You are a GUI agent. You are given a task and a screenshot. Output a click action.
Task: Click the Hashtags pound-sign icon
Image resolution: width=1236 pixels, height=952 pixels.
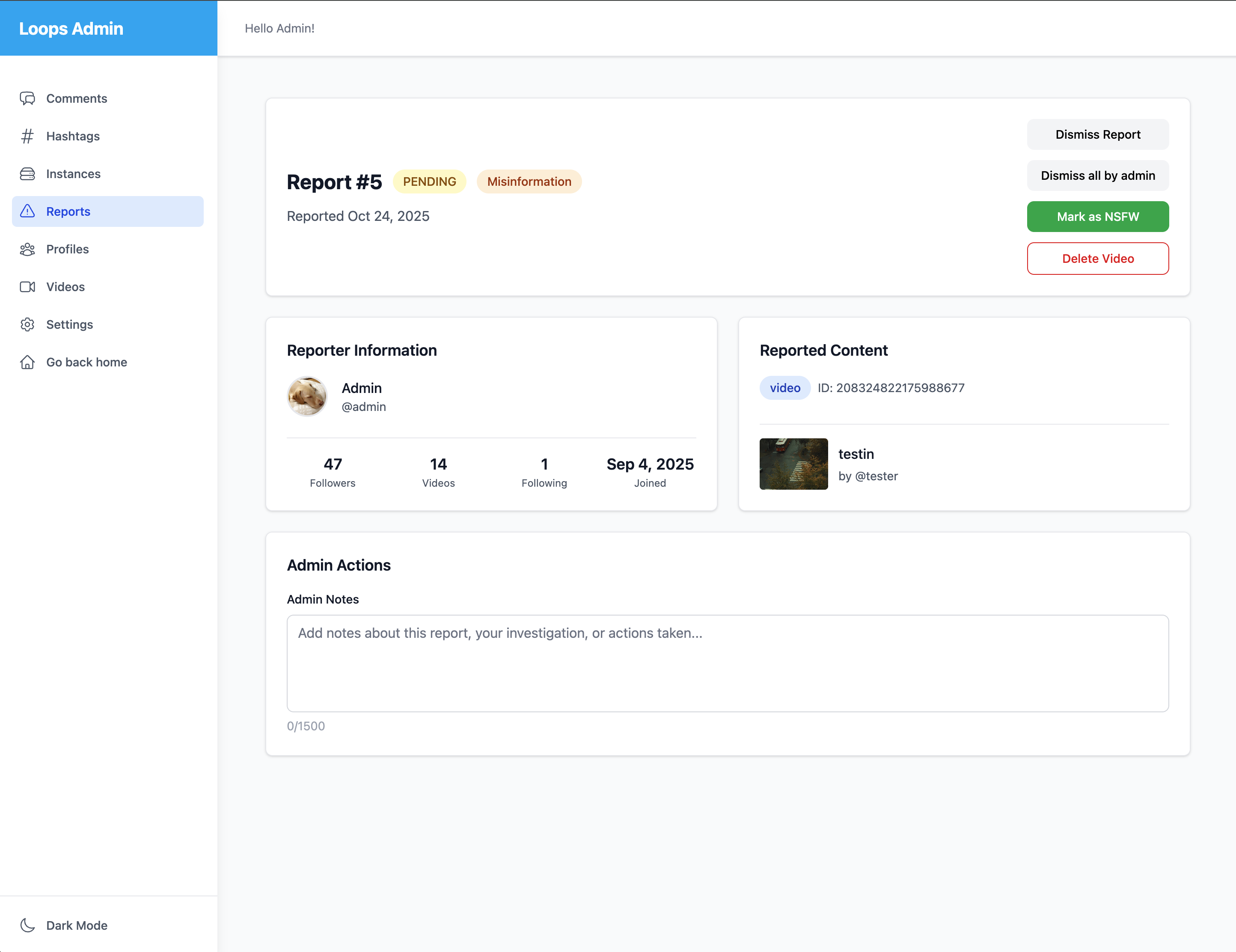(x=27, y=137)
